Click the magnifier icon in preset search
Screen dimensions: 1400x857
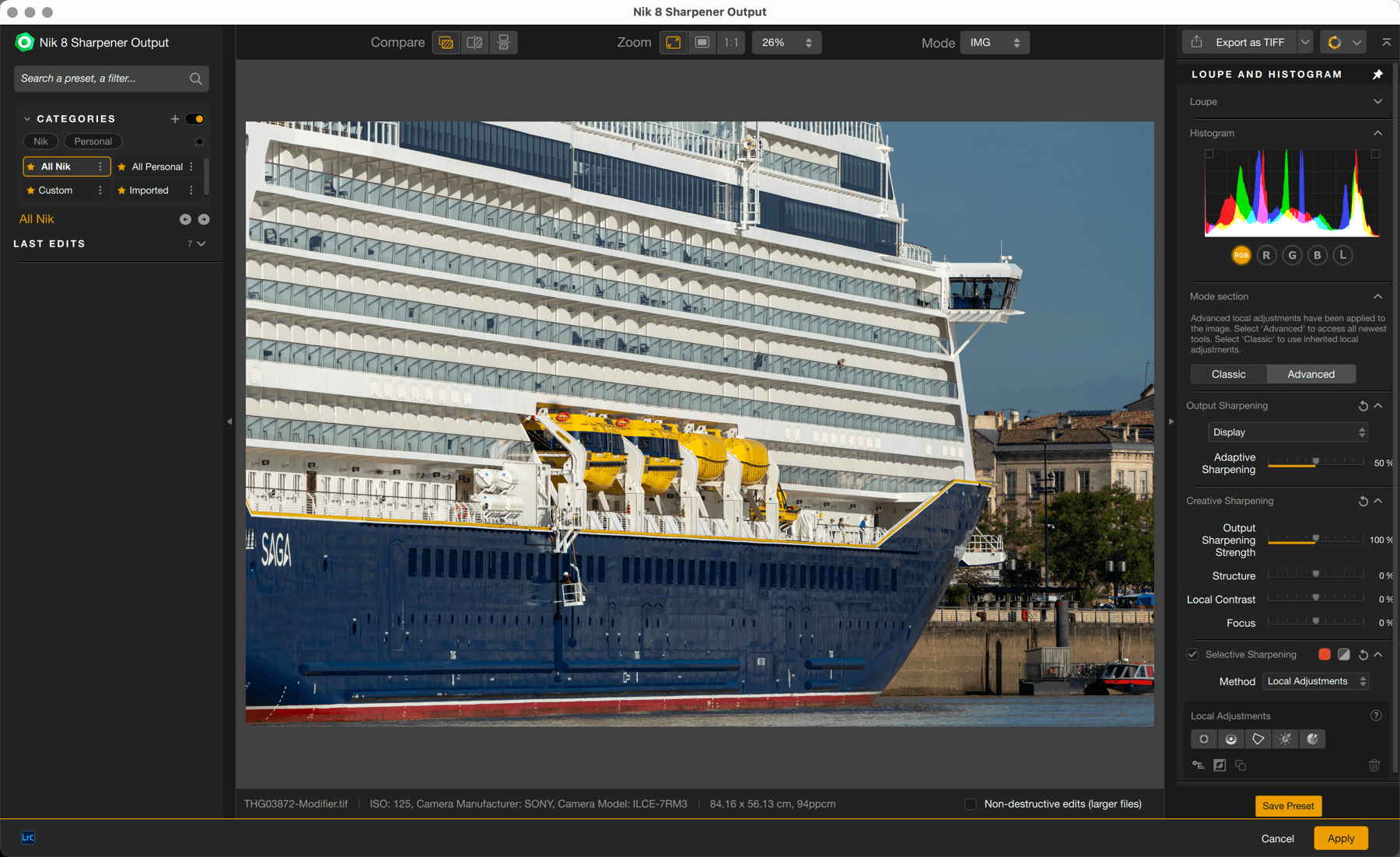196,79
